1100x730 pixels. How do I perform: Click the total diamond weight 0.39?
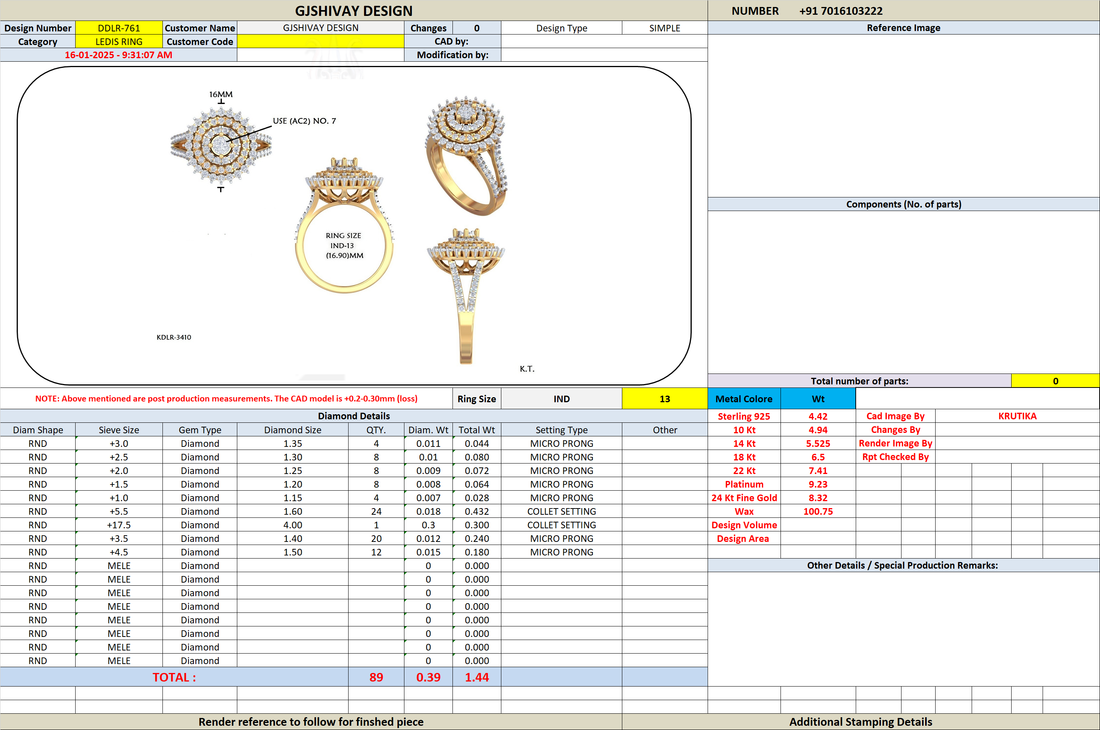(x=429, y=677)
